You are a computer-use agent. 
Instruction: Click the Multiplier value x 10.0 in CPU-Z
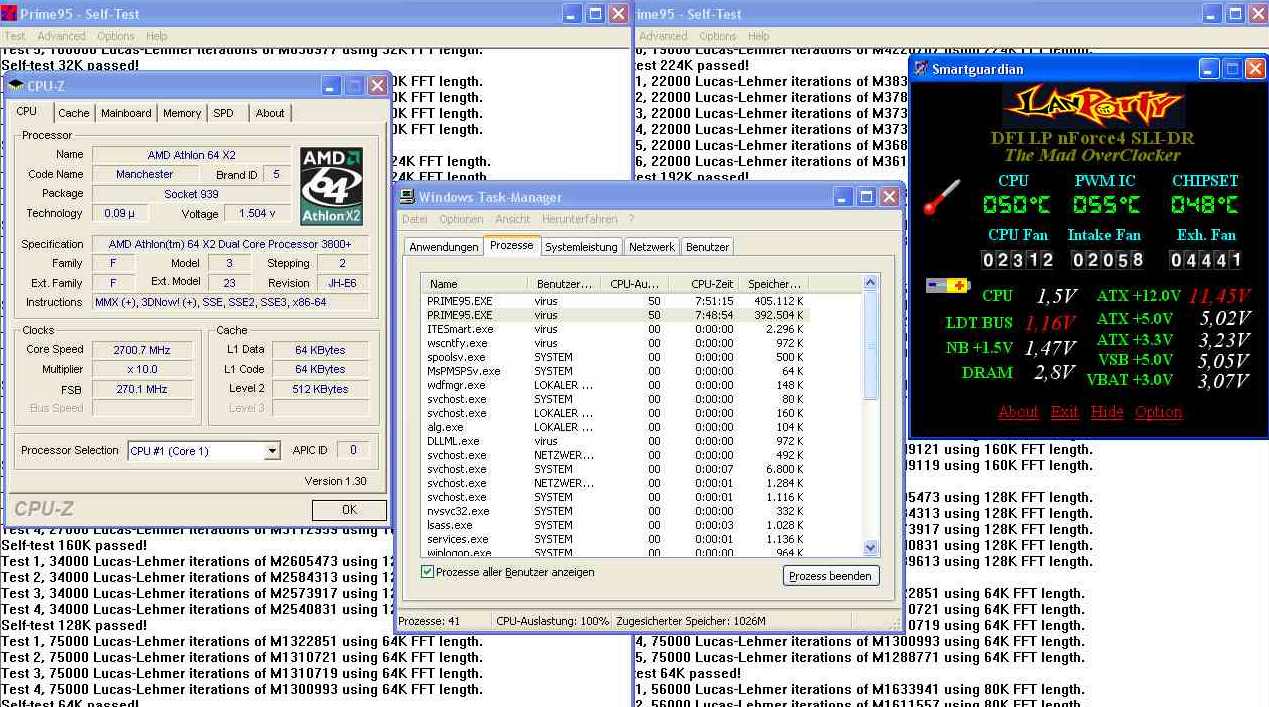(x=144, y=369)
